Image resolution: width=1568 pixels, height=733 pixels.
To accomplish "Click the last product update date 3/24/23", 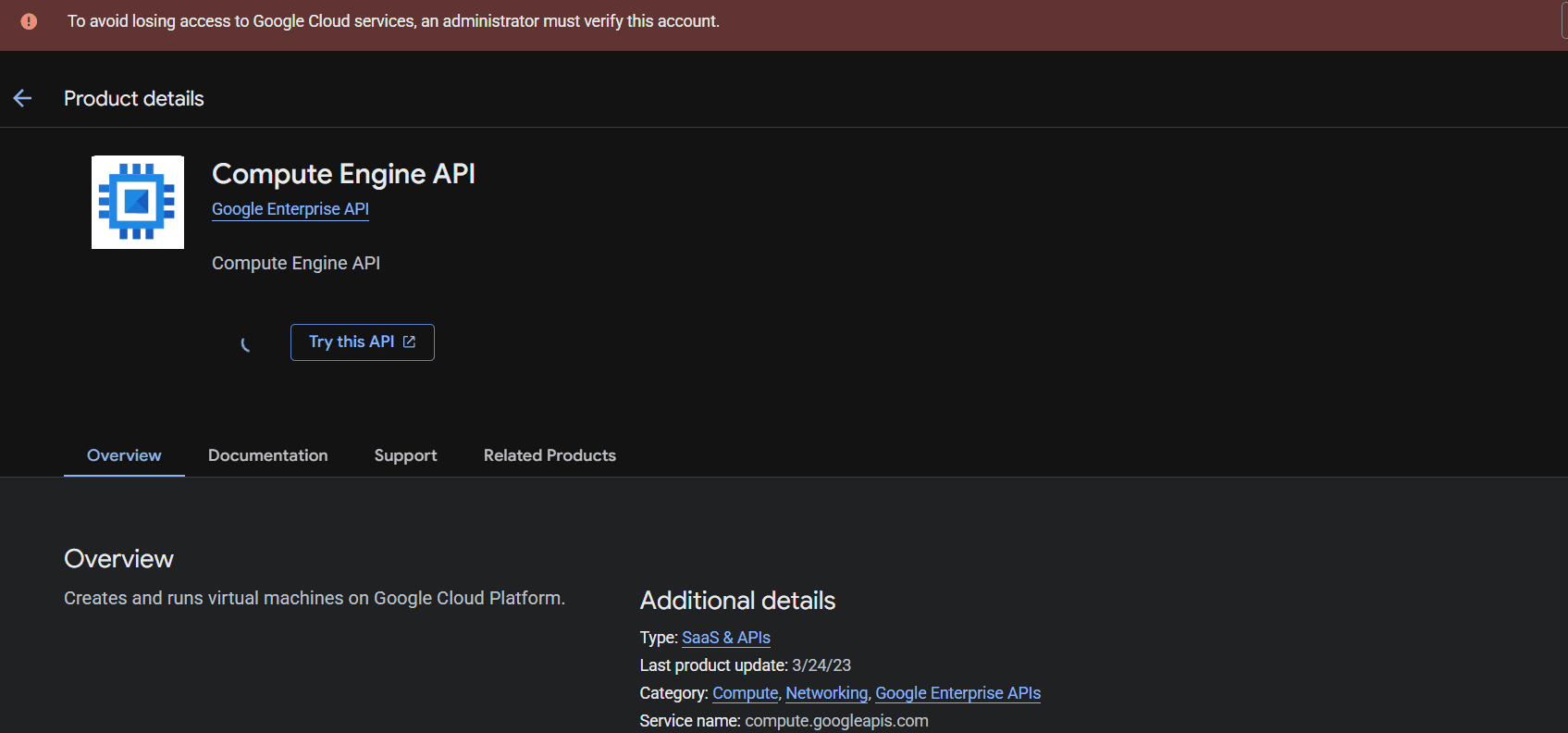I will [x=821, y=665].
